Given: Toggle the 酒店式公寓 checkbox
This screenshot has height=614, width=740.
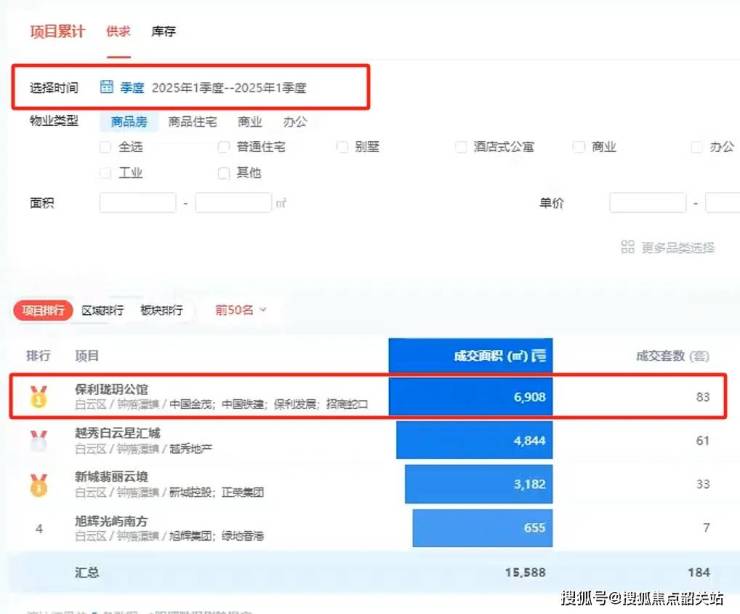Looking at the screenshot, I should click(461, 147).
